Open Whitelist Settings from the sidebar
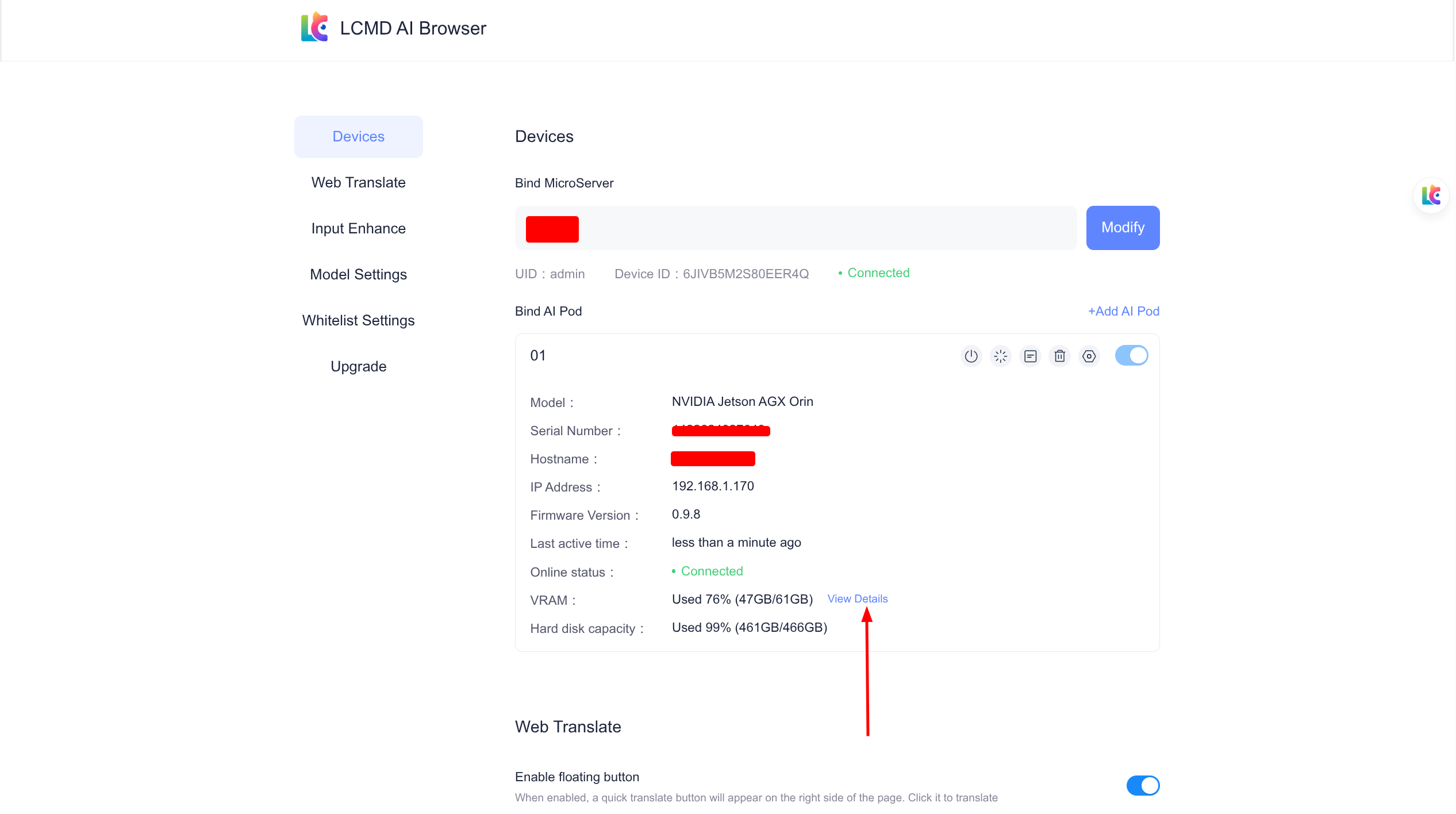1456x814 pixels. 358,320
